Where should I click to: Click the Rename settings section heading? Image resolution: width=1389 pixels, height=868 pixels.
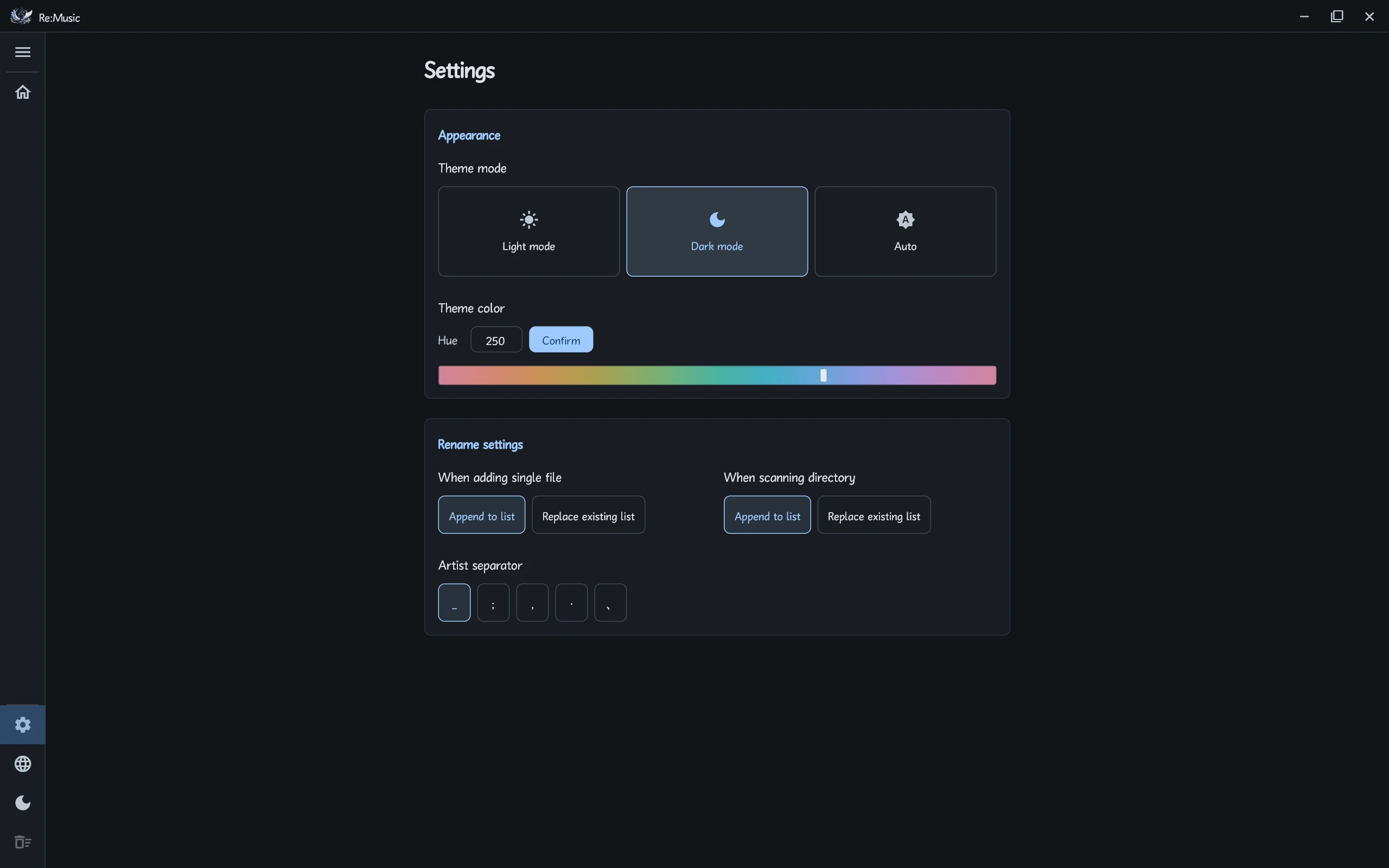pyautogui.click(x=480, y=444)
